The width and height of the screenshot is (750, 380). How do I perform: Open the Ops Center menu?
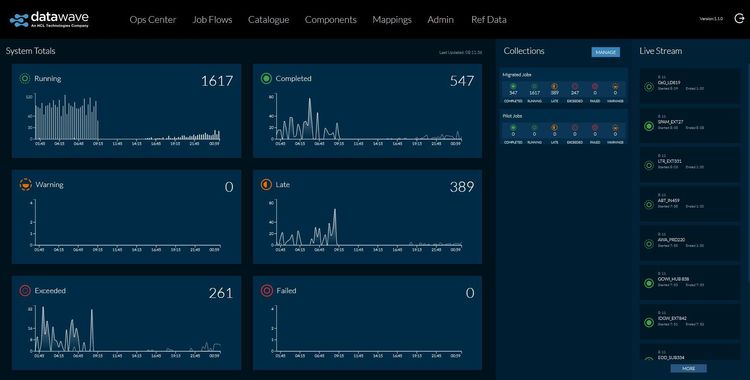[x=153, y=20]
